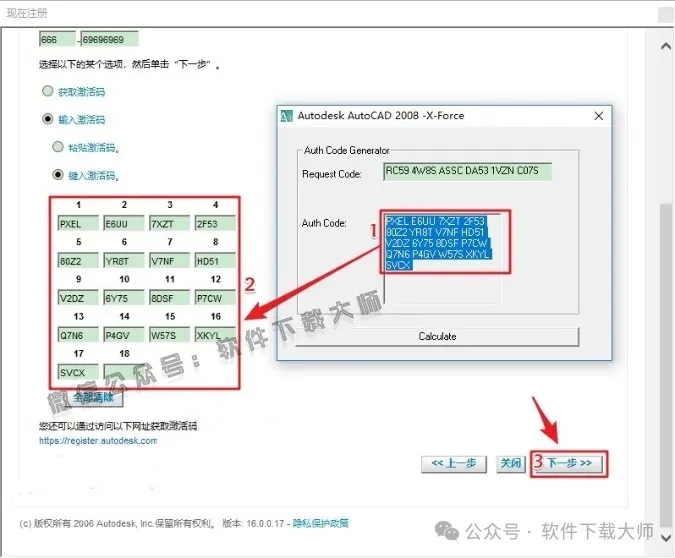The image size is (675, 558).
Task: Click activation field 17 containing SVCX
Action: point(78,372)
